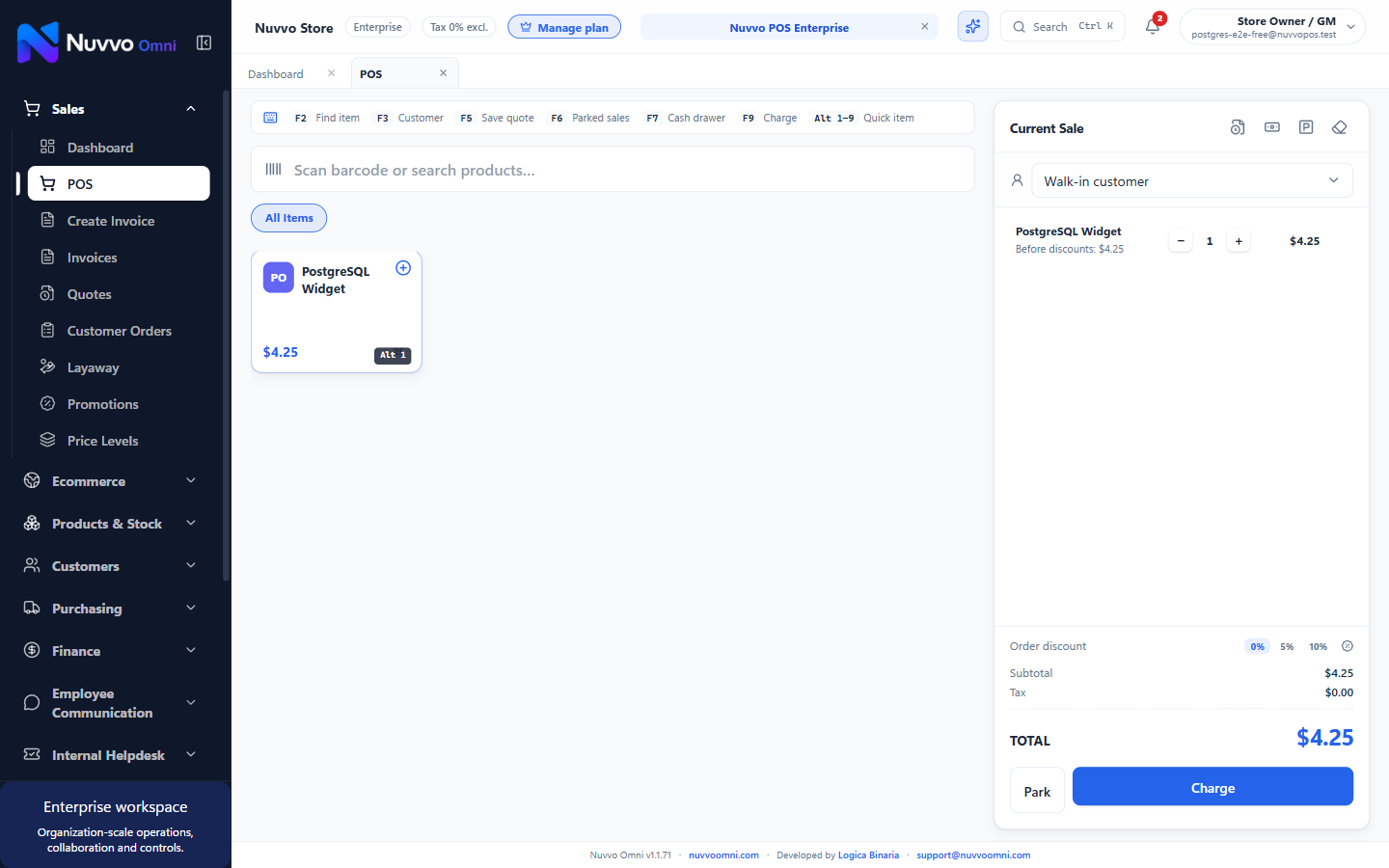
Task: Open Layaway page
Action: click(x=119, y=367)
